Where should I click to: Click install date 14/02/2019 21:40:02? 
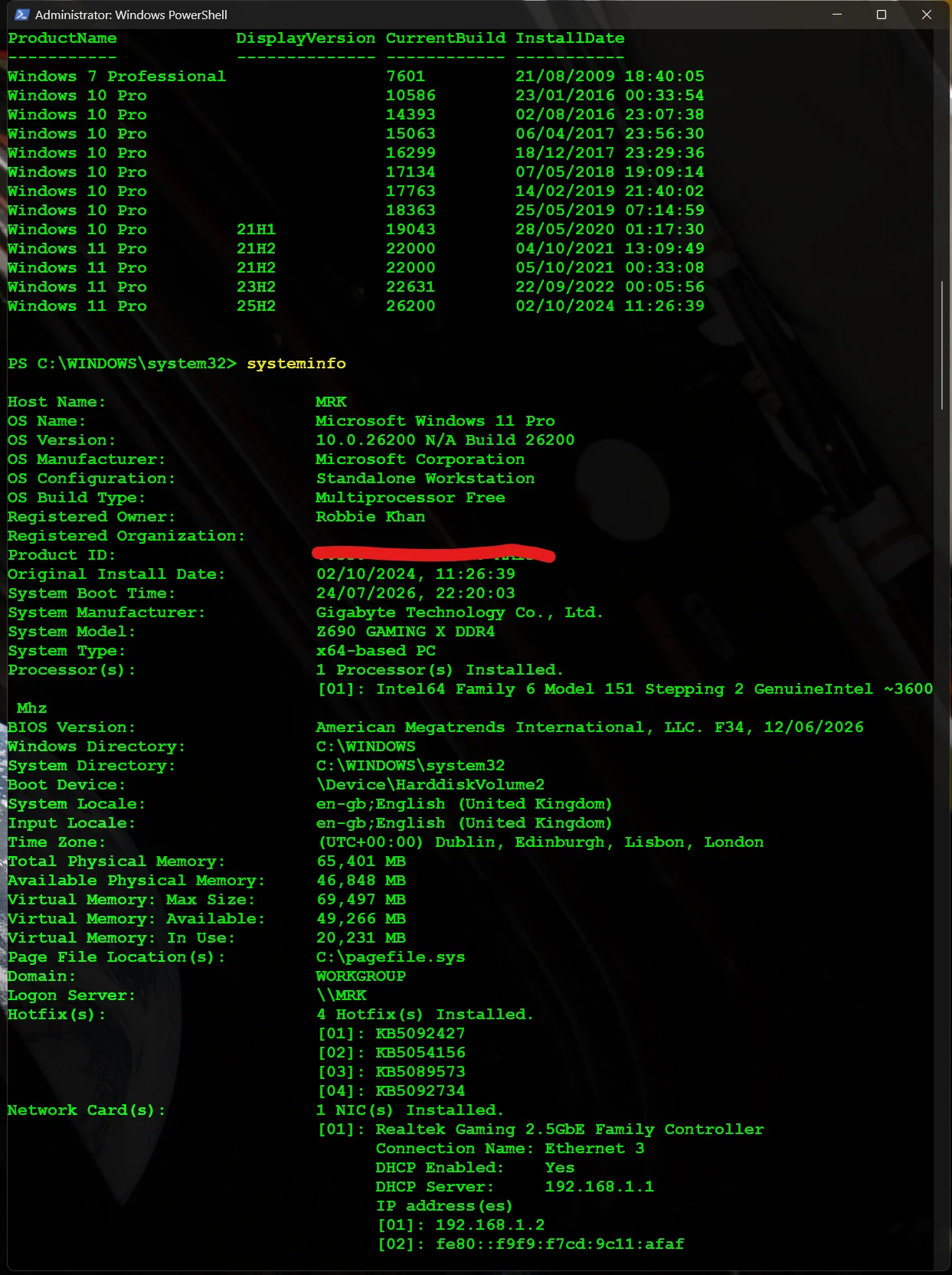(x=610, y=191)
